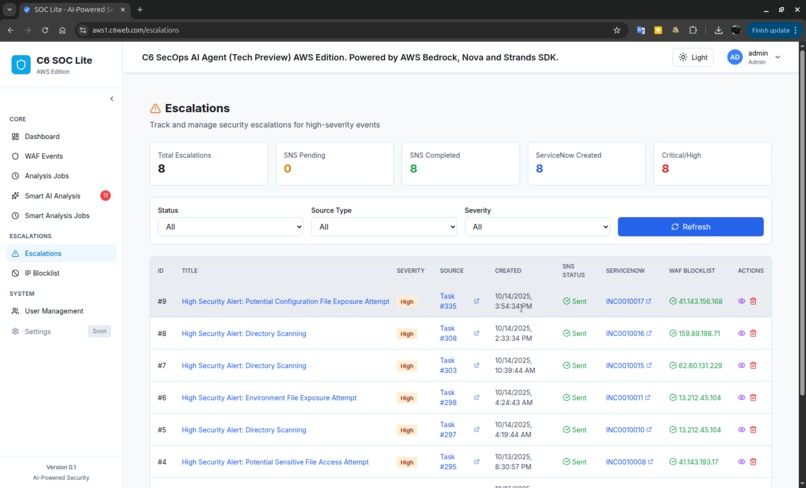
Task: Open the Severity filter dropdown
Action: point(537,227)
